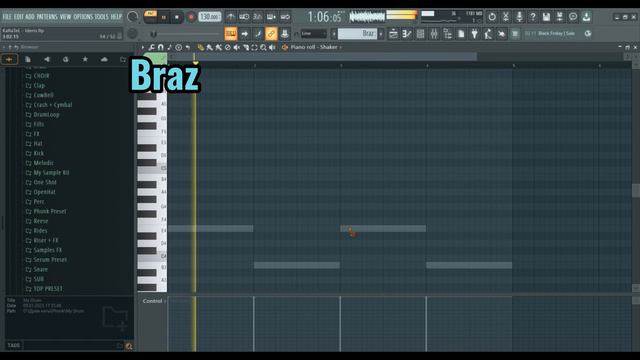Open the Line snap dropdown
Screen dimensions: 640x360
(x=313, y=33)
